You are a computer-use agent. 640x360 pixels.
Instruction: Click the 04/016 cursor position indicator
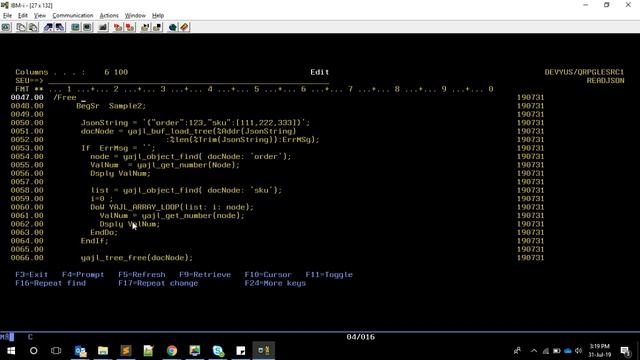[360, 337]
